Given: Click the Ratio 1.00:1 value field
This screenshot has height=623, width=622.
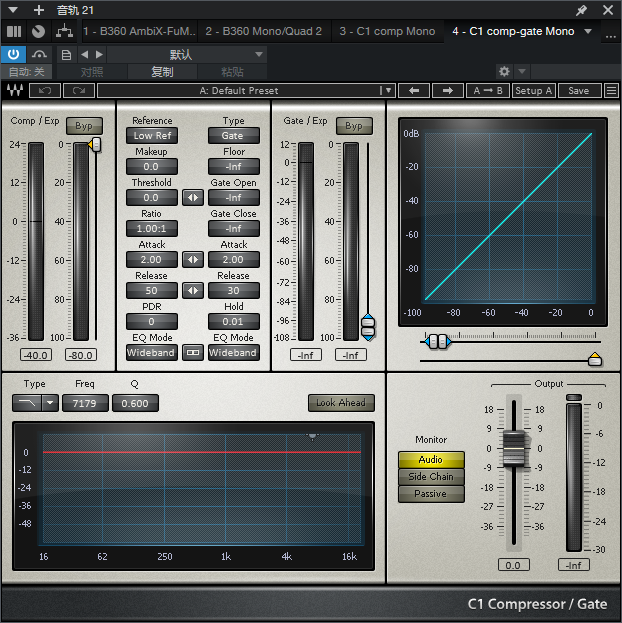Looking at the screenshot, I should [x=152, y=228].
